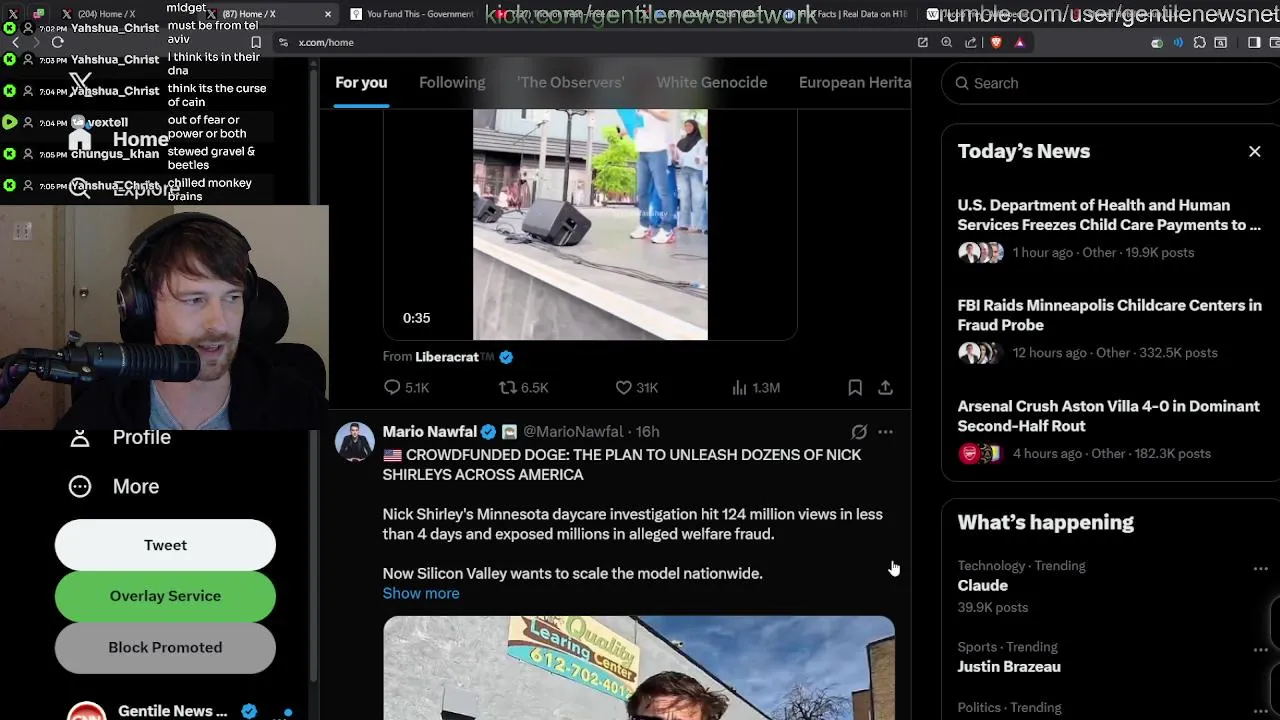Select the Following timeline tab

(x=452, y=83)
